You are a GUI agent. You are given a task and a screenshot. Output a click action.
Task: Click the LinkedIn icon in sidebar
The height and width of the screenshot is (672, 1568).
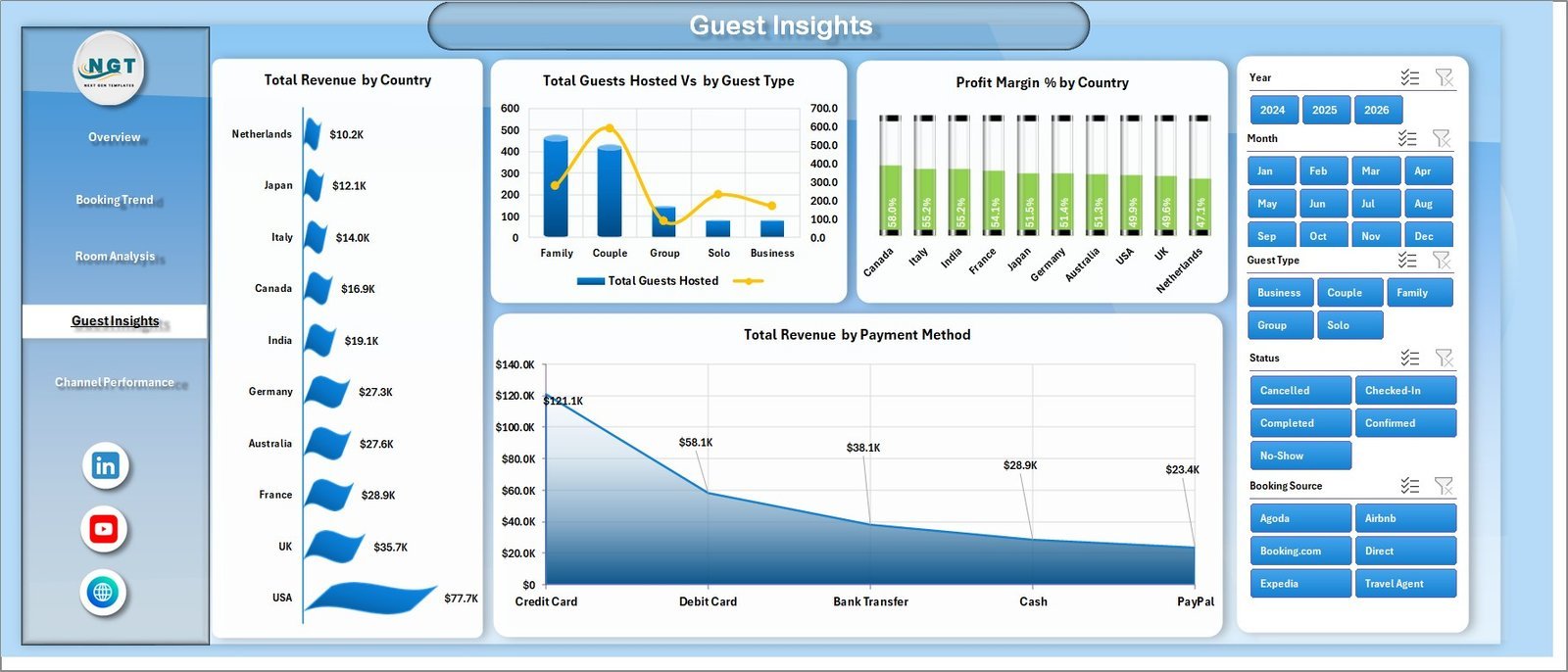[x=105, y=466]
